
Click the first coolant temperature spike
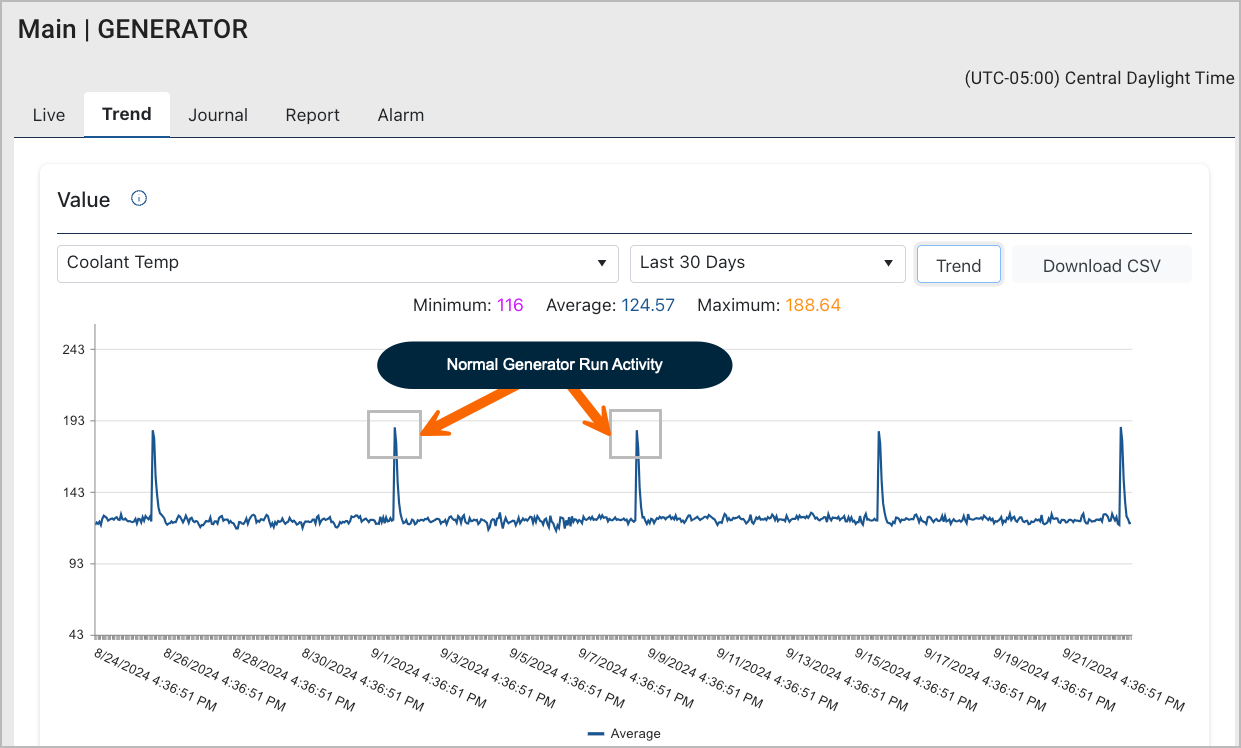click(x=153, y=470)
